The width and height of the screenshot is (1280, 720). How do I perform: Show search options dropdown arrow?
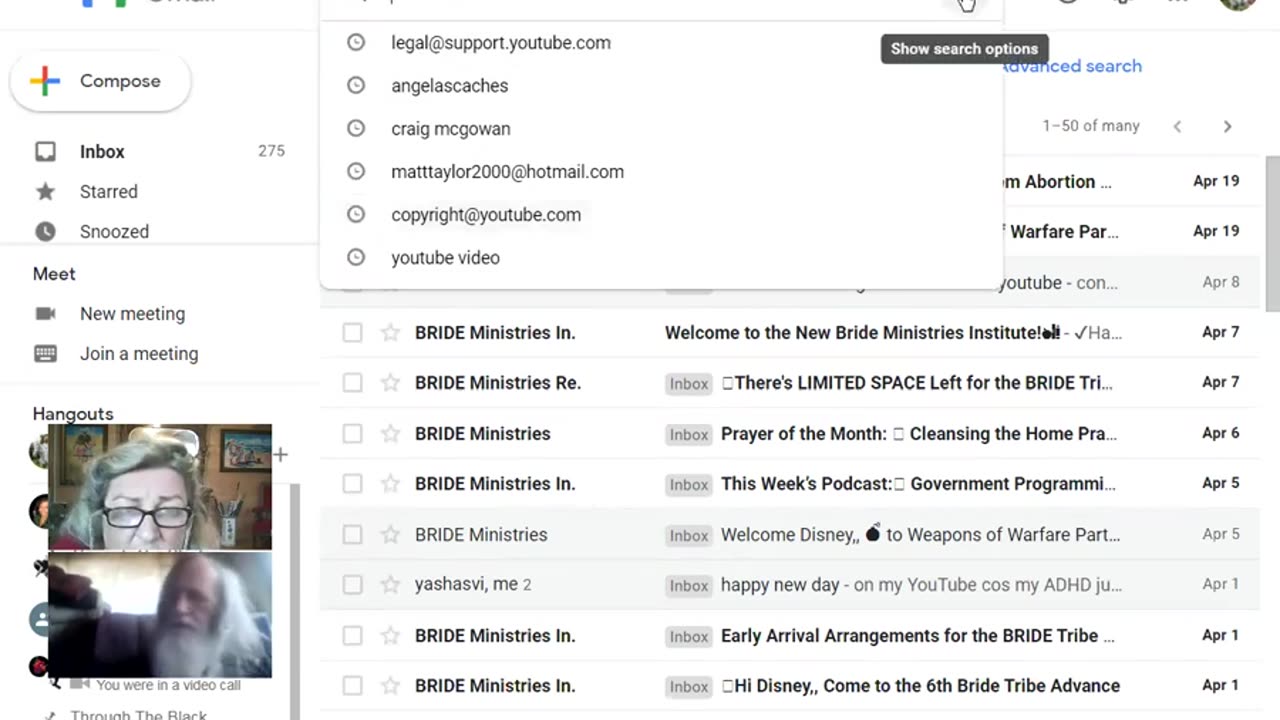(965, 5)
